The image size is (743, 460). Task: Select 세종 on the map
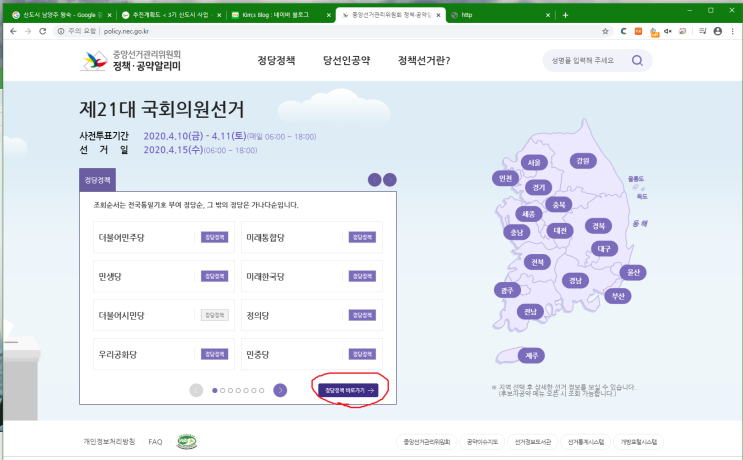528,214
